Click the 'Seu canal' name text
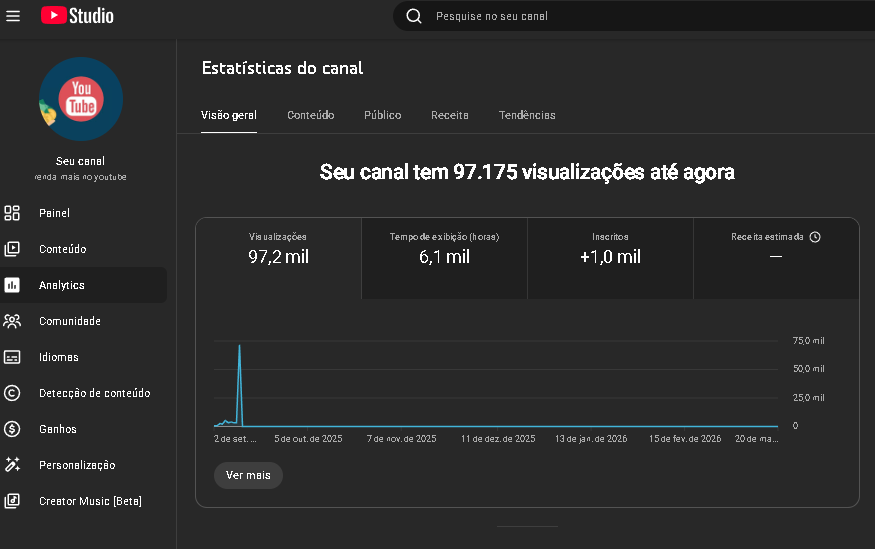The height and width of the screenshot is (549, 875). point(80,161)
